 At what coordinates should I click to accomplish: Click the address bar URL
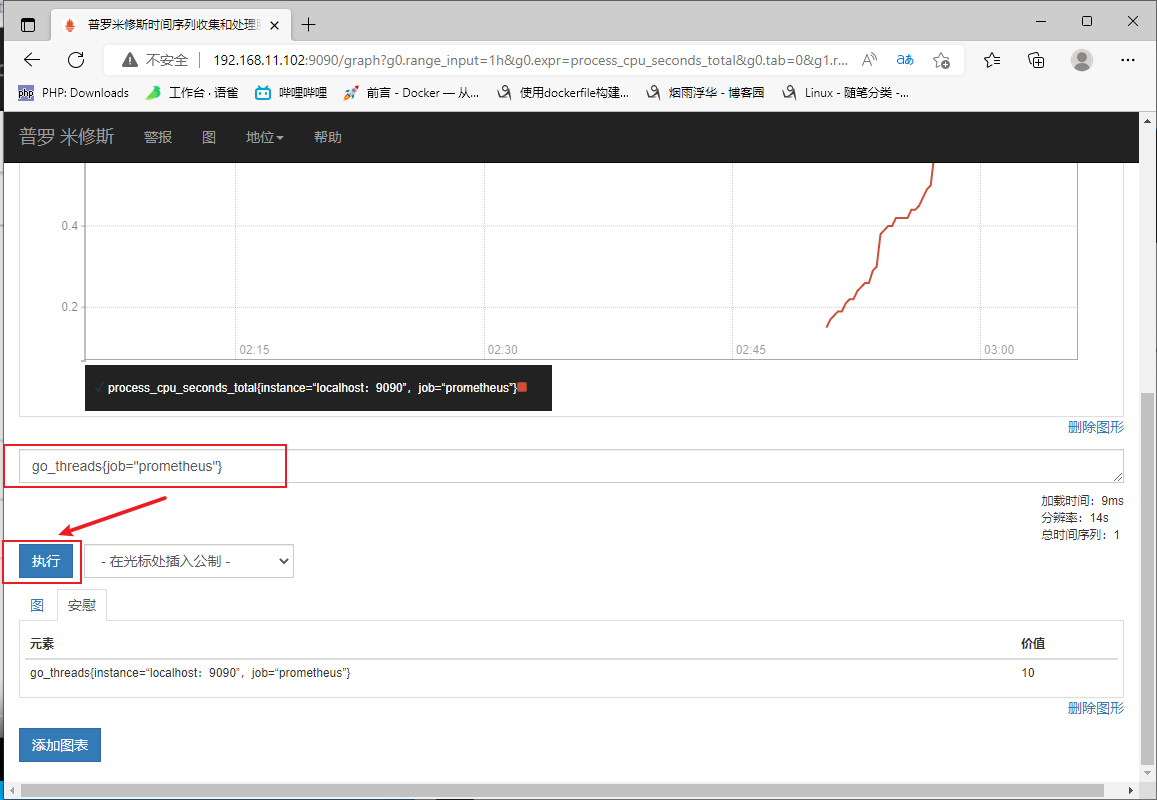coord(530,60)
